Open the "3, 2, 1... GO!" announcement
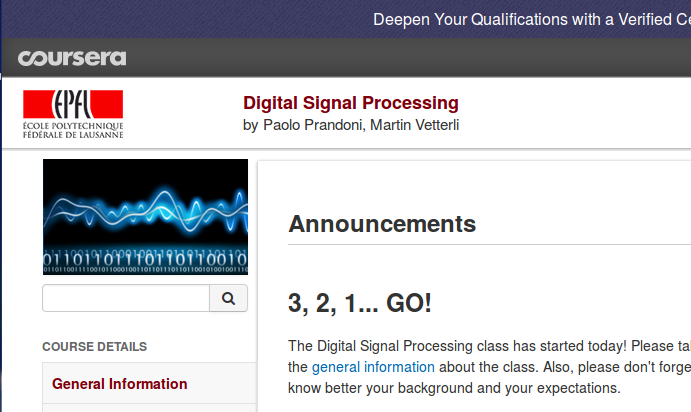This screenshot has height=412, width=691. coord(360,303)
